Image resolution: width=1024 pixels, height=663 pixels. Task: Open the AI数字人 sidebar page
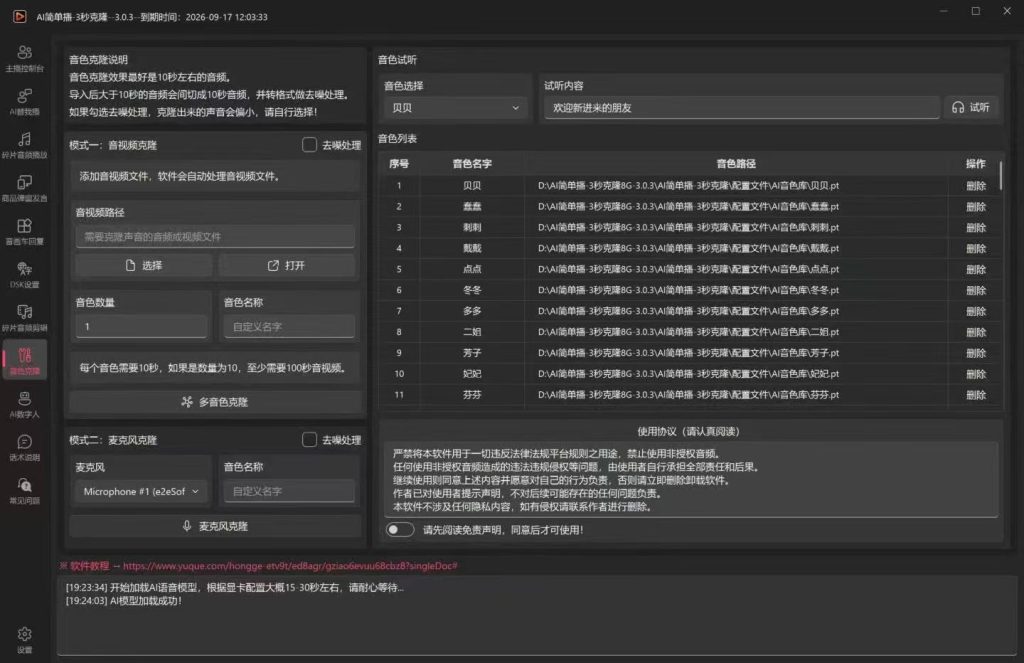click(x=25, y=404)
